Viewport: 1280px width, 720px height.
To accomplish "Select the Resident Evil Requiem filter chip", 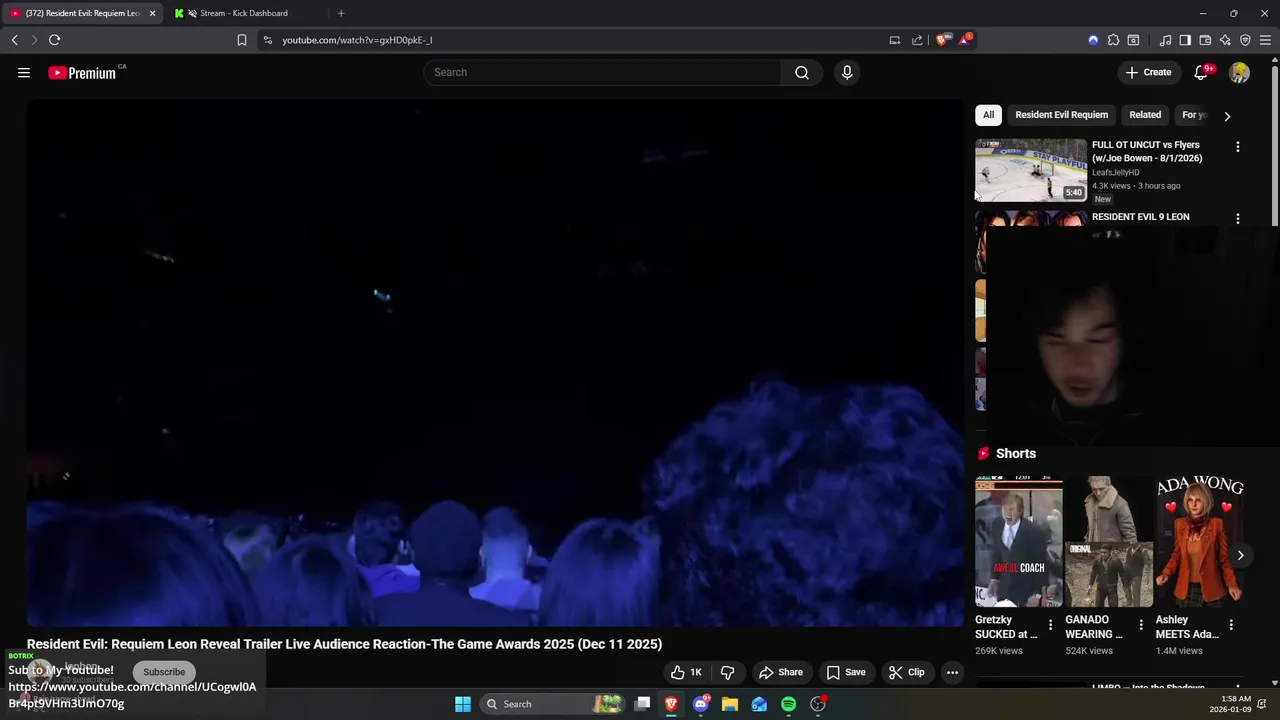I will point(1061,115).
